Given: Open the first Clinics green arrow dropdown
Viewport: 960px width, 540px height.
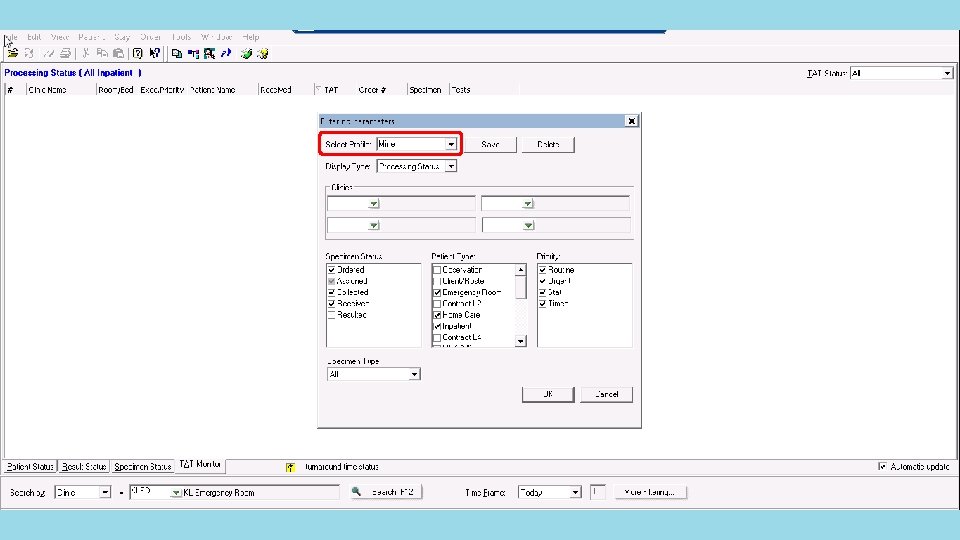Looking at the screenshot, I should point(373,203).
